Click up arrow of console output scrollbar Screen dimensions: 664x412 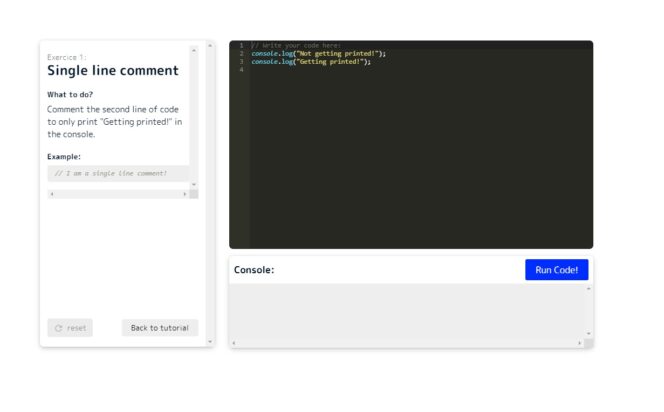(x=588, y=289)
